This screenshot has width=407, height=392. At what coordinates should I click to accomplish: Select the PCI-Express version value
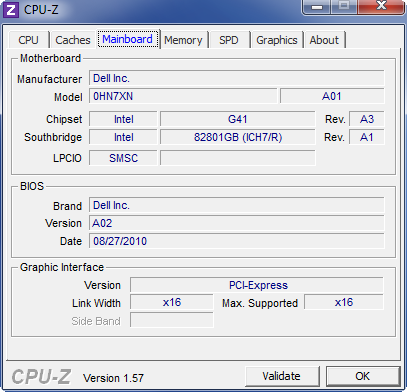257,285
